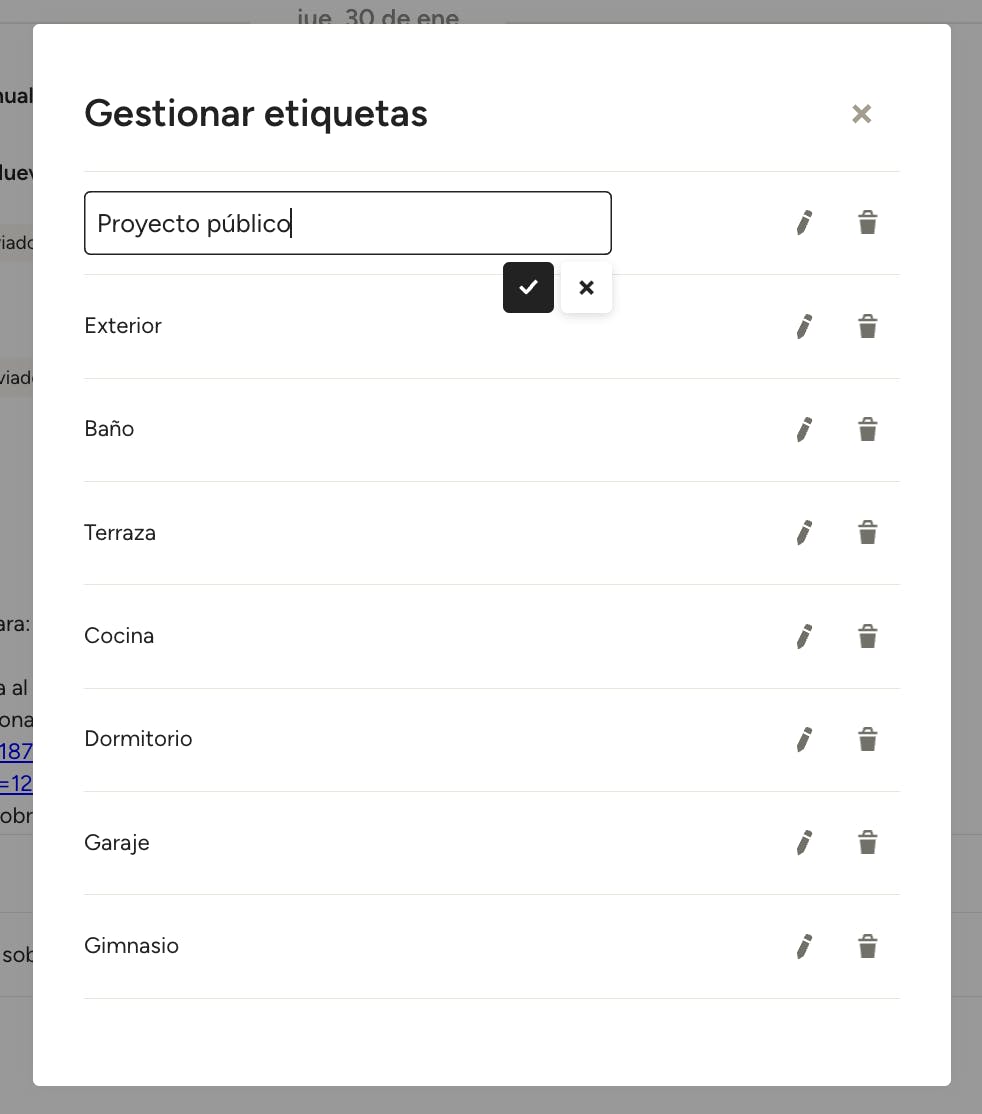982x1114 pixels.
Task: Cancel tag editing with the small X
Action: (x=586, y=288)
